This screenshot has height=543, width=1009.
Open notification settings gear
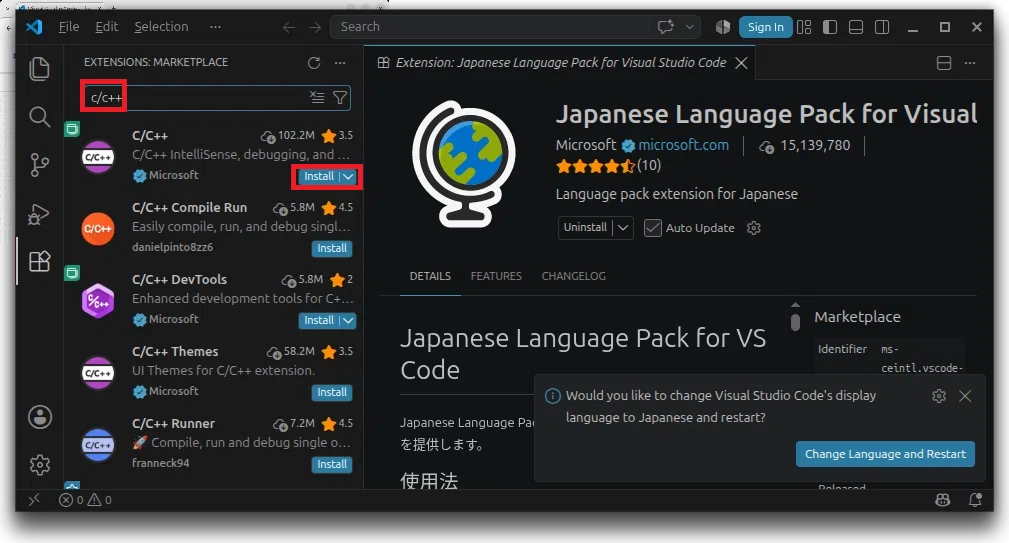coord(939,396)
